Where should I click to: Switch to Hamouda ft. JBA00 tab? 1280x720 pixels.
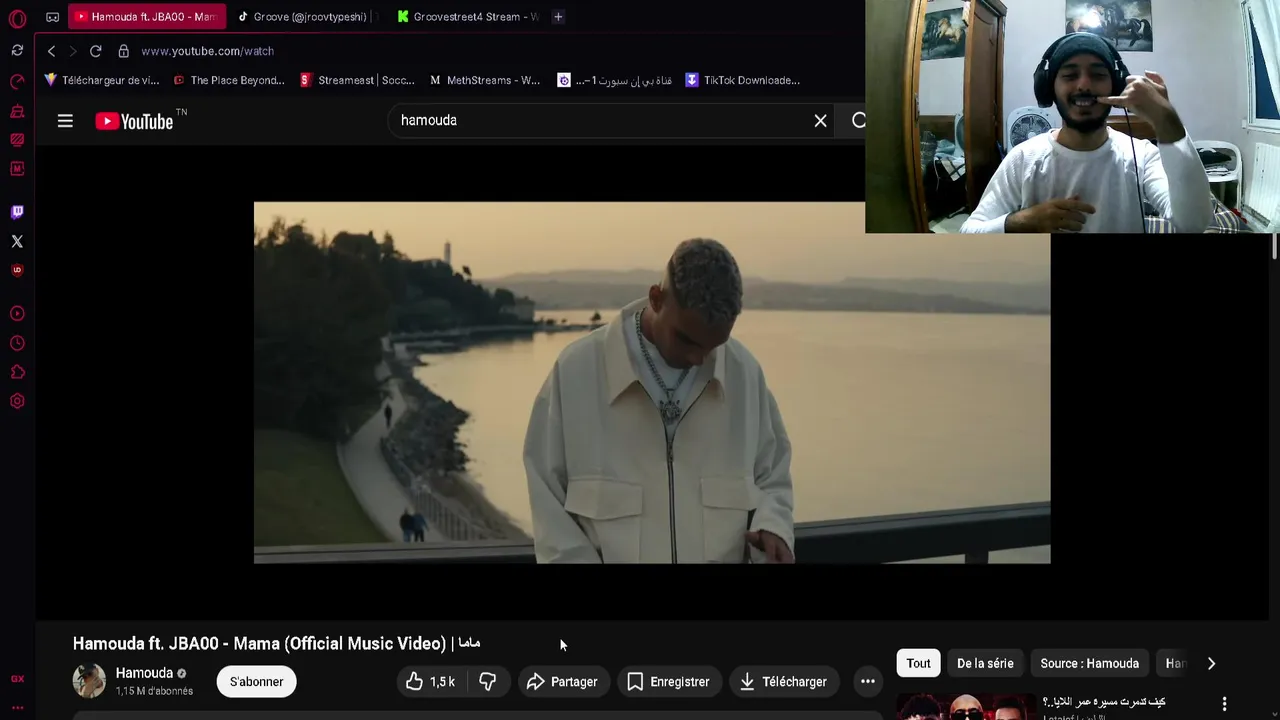coord(147,16)
